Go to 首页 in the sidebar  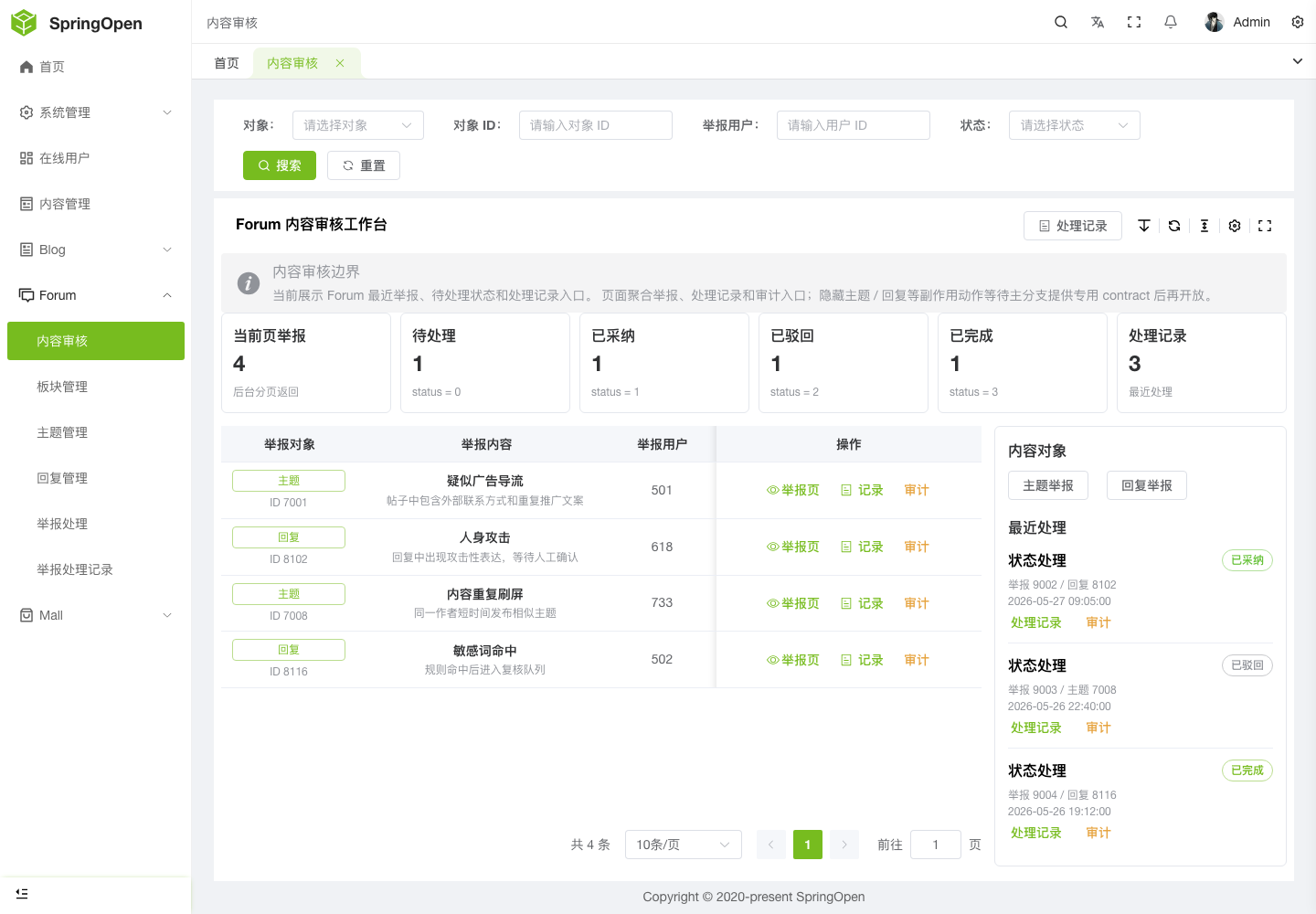point(96,67)
